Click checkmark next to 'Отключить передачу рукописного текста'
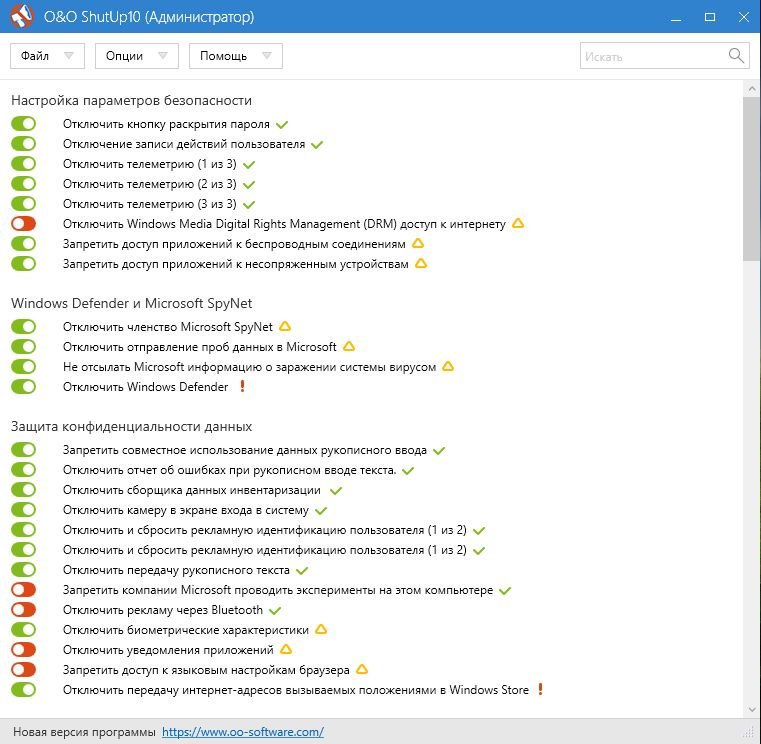Image resolution: width=761 pixels, height=744 pixels. point(302,571)
